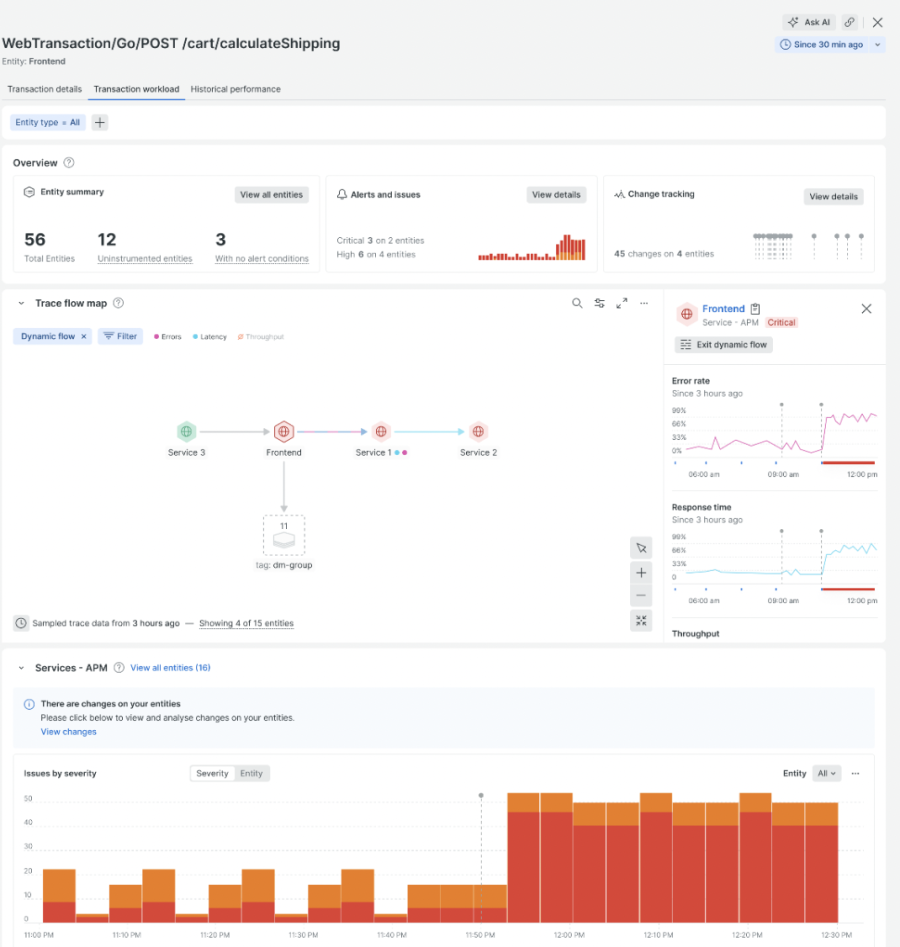The width and height of the screenshot is (900, 947).
Task: Zoom in on the flow map
Action: (641, 572)
